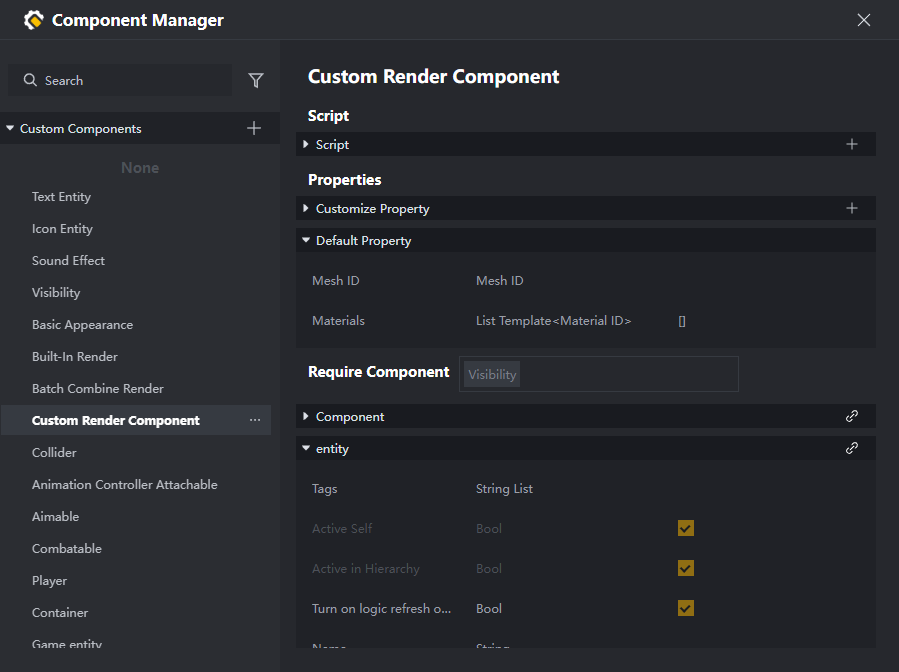The width and height of the screenshot is (899, 672).
Task: Close the Component Manager window
Action: click(864, 20)
